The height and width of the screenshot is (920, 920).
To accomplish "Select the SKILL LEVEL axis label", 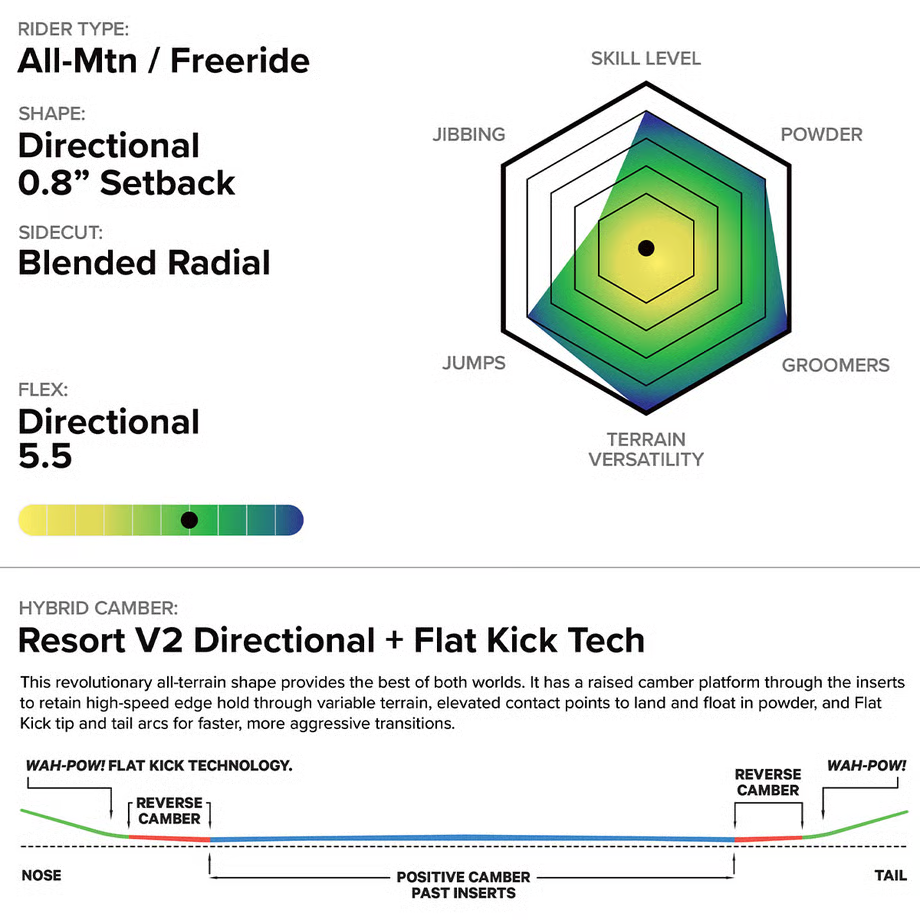I will pos(646,59).
